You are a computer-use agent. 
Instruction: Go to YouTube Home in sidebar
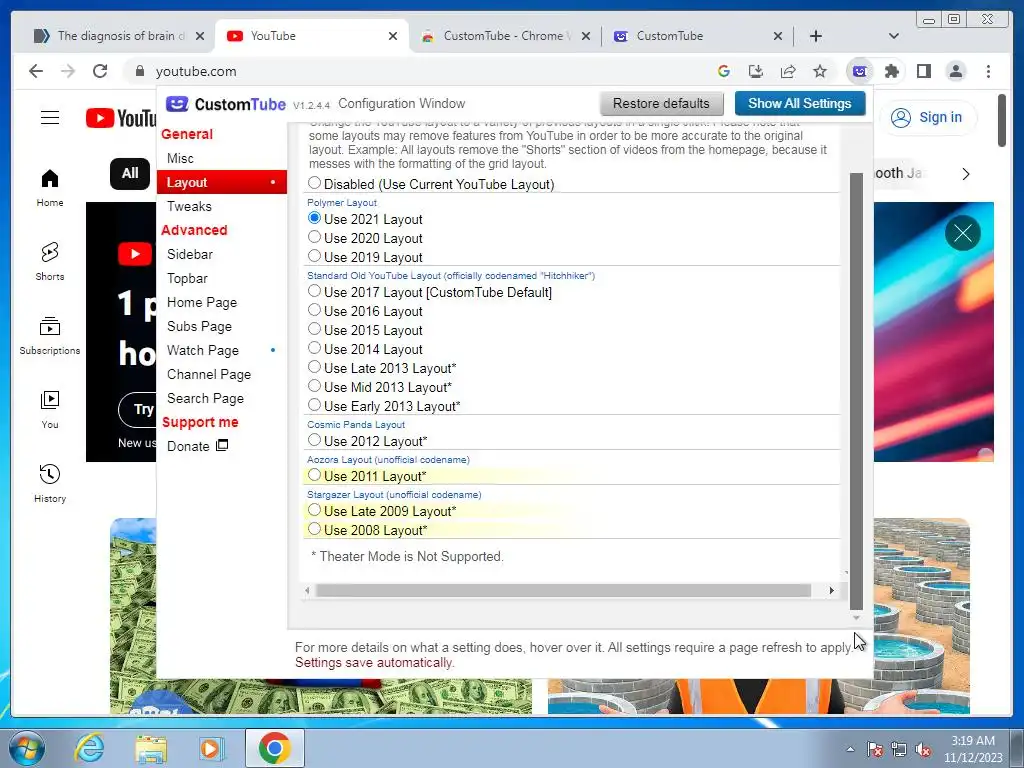[50, 188]
